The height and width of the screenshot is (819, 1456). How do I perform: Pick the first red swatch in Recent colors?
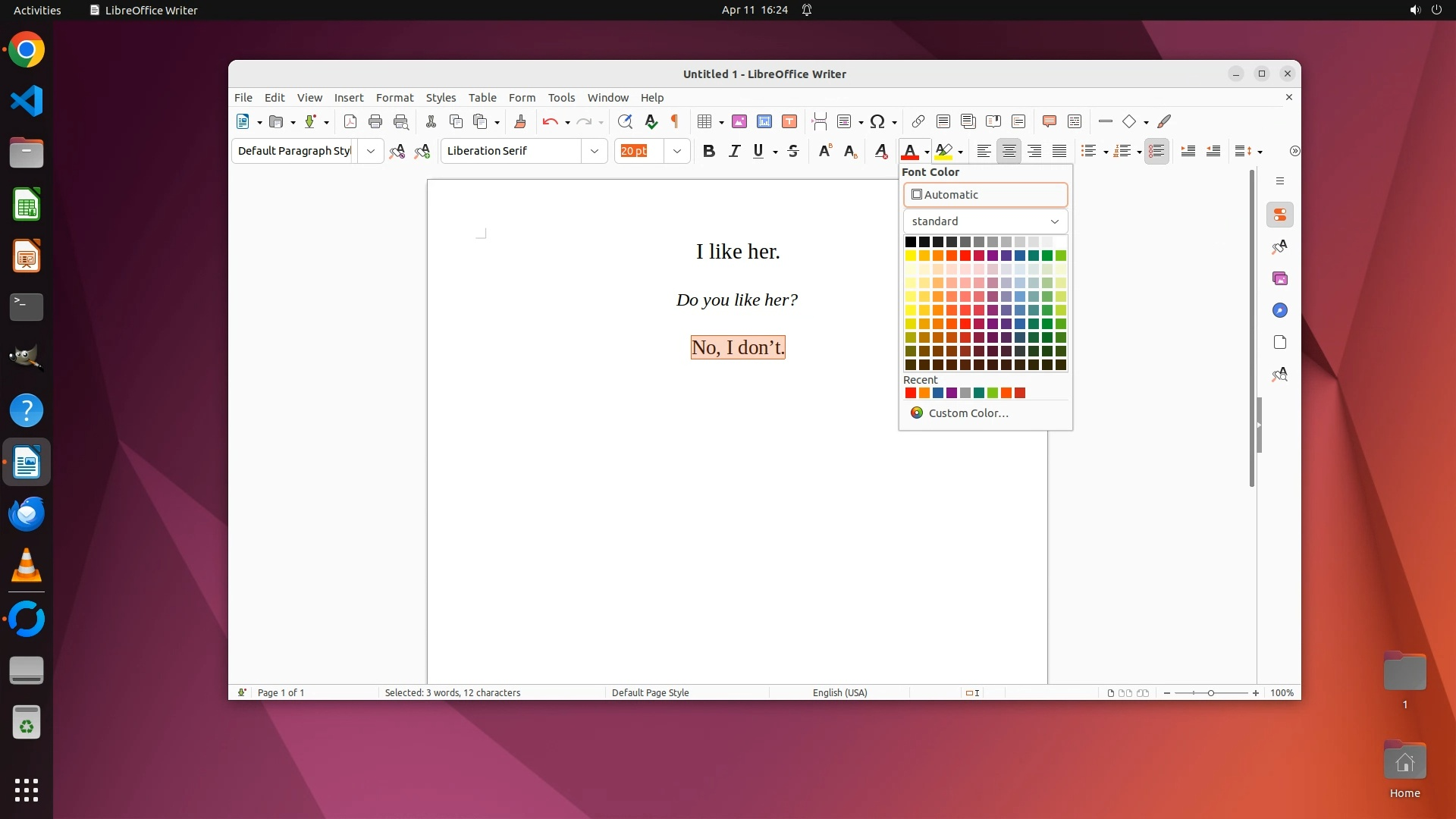tap(910, 393)
